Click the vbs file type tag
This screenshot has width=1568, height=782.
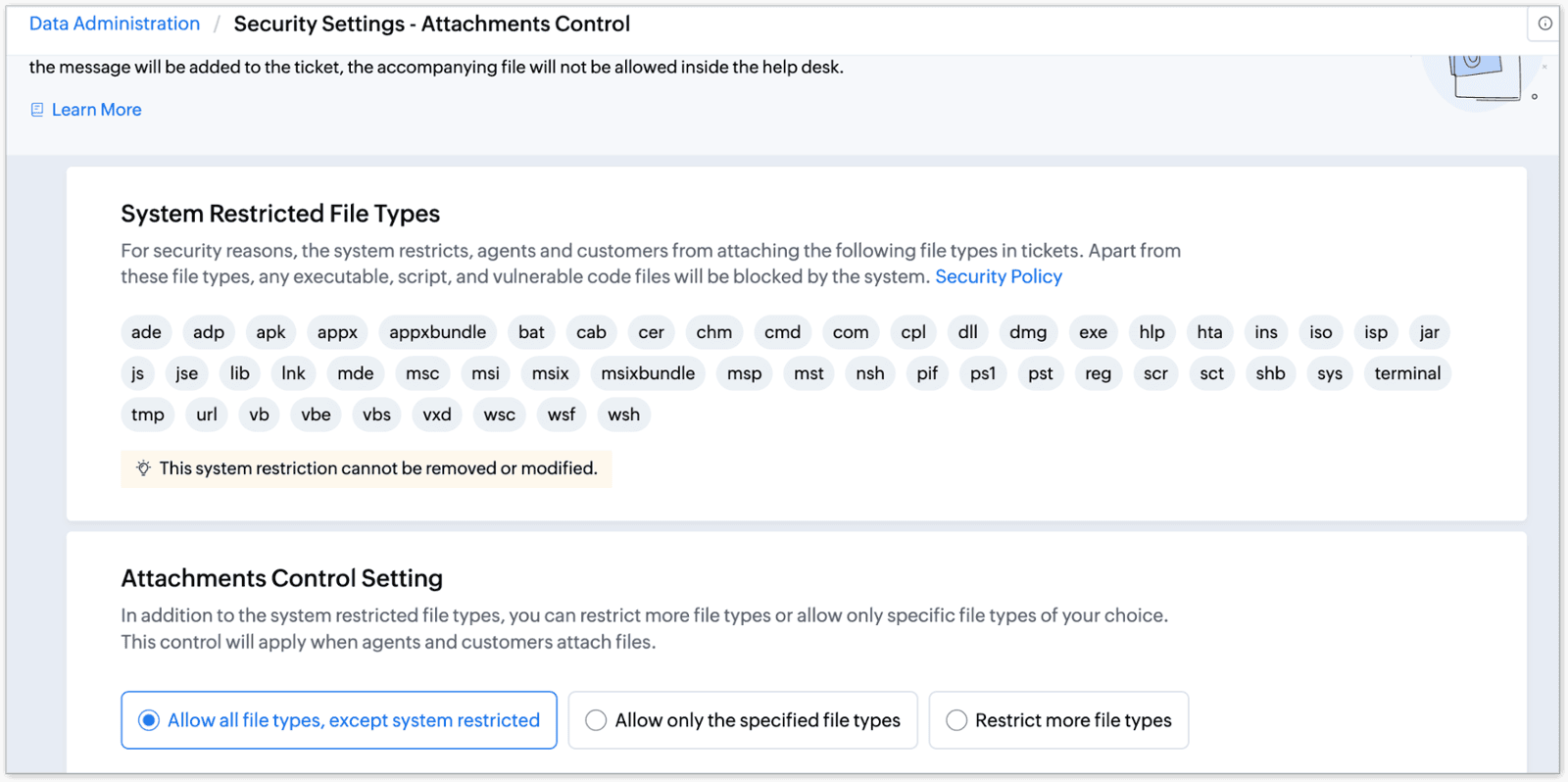click(x=376, y=415)
